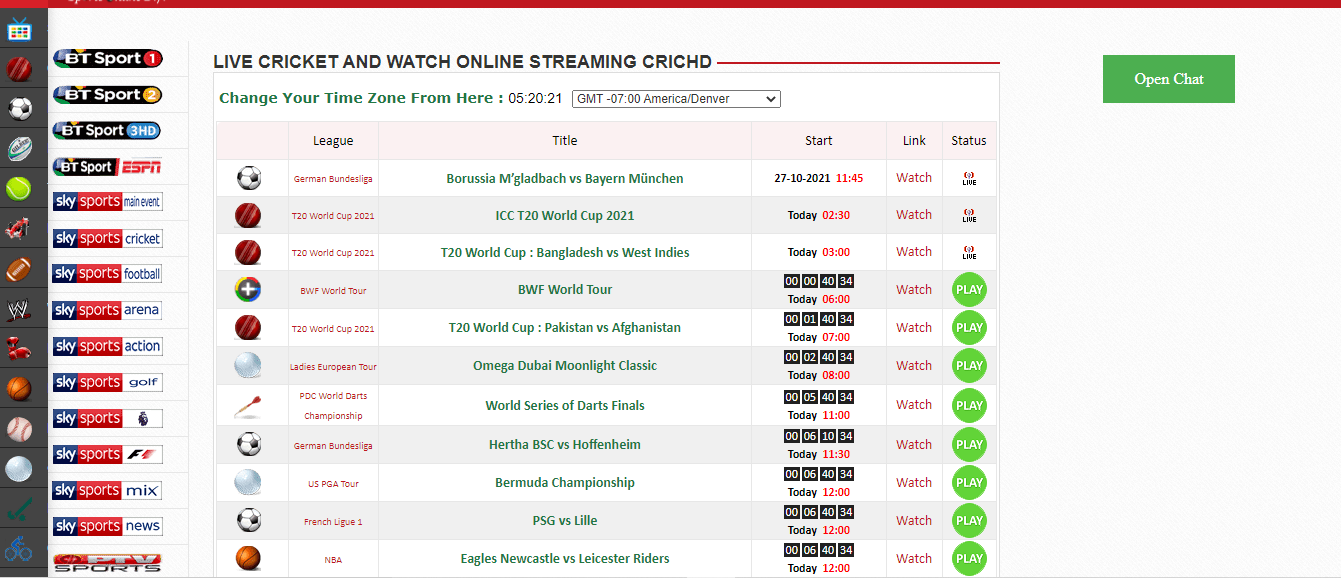Open PTV Sports channel
The width and height of the screenshot is (1341, 578).
(x=107, y=562)
